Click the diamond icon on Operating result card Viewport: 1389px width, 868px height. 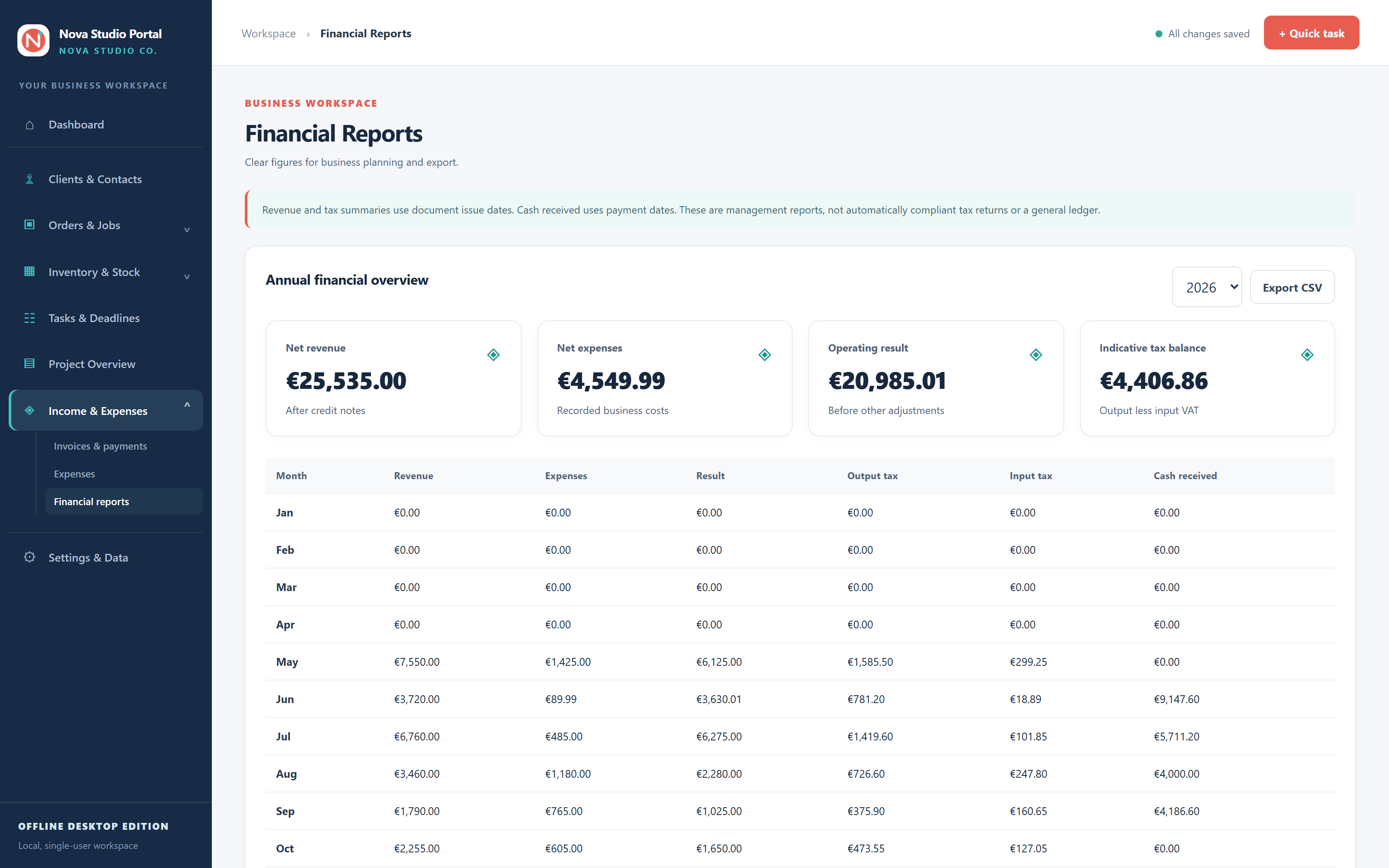1035,355
